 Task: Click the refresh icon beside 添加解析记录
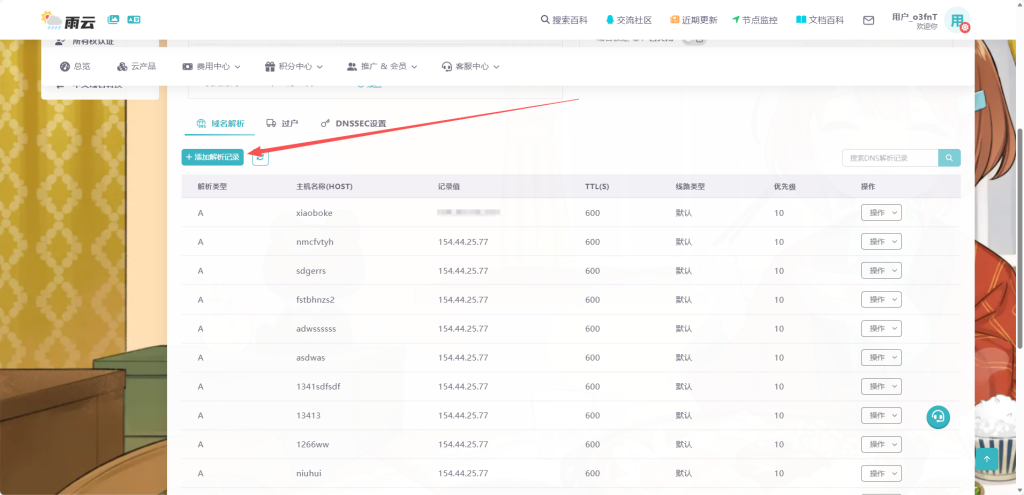(x=260, y=157)
